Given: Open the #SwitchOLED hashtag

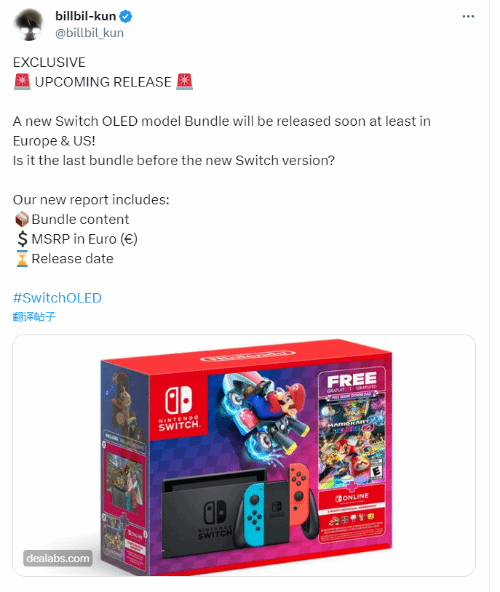Looking at the screenshot, I should (57, 298).
